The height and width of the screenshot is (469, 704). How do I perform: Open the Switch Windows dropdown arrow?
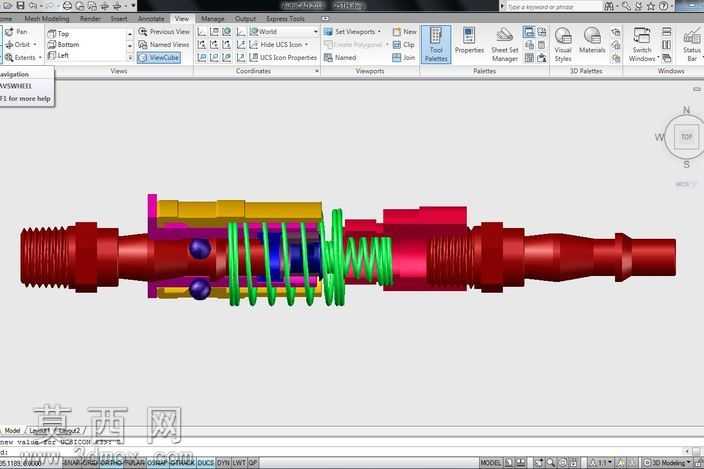(x=659, y=58)
